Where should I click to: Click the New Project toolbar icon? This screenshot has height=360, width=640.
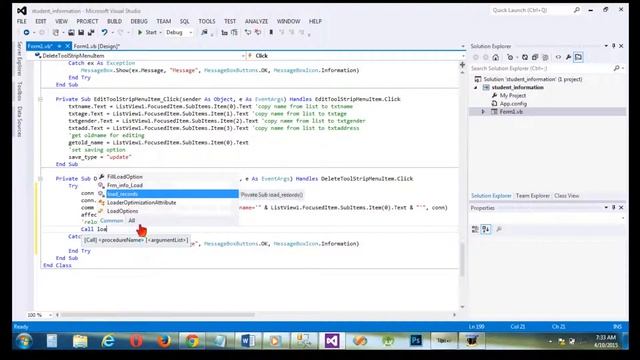pyautogui.click(x=56, y=32)
